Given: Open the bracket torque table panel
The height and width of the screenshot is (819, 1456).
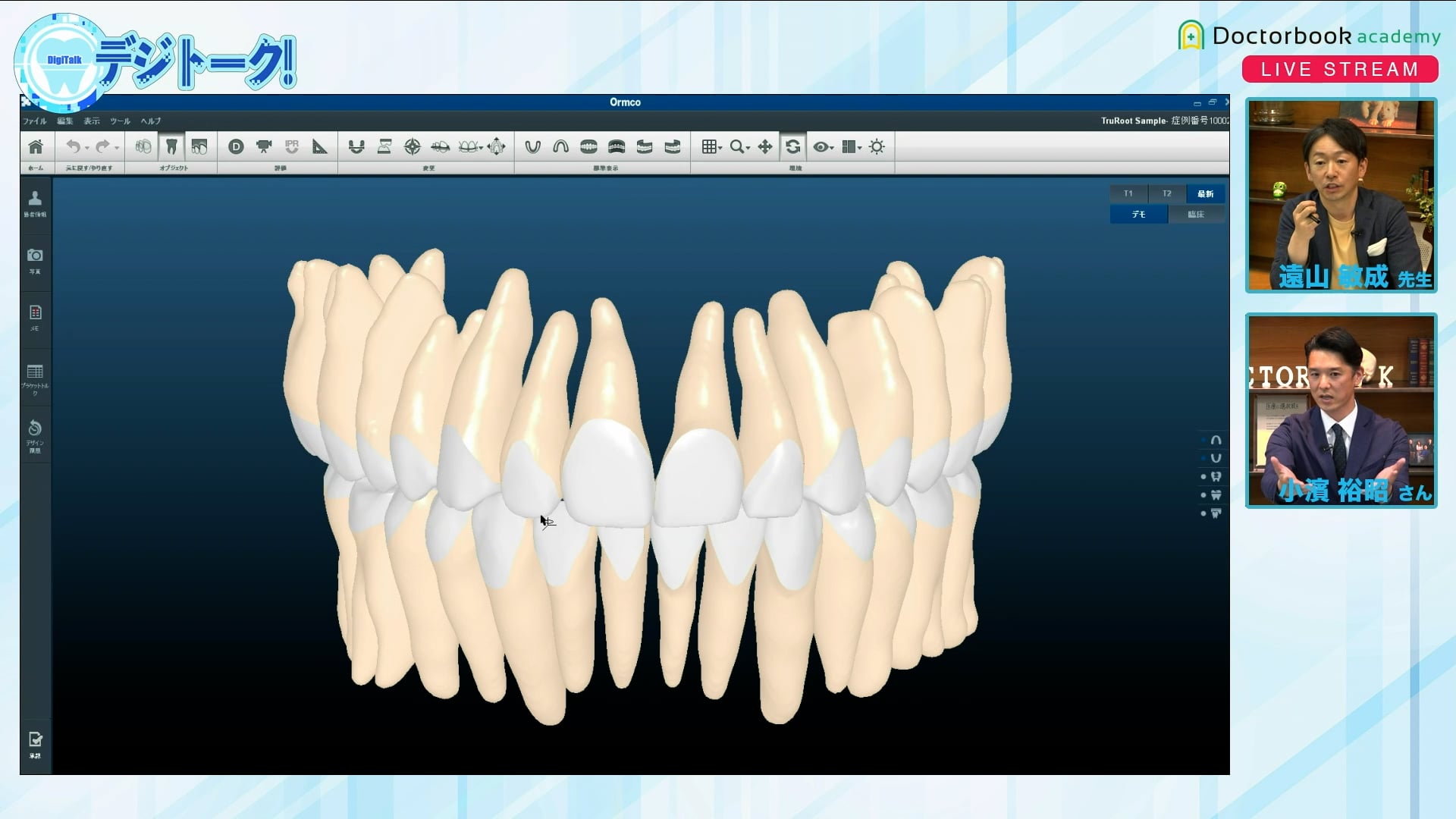Looking at the screenshot, I should (x=35, y=379).
